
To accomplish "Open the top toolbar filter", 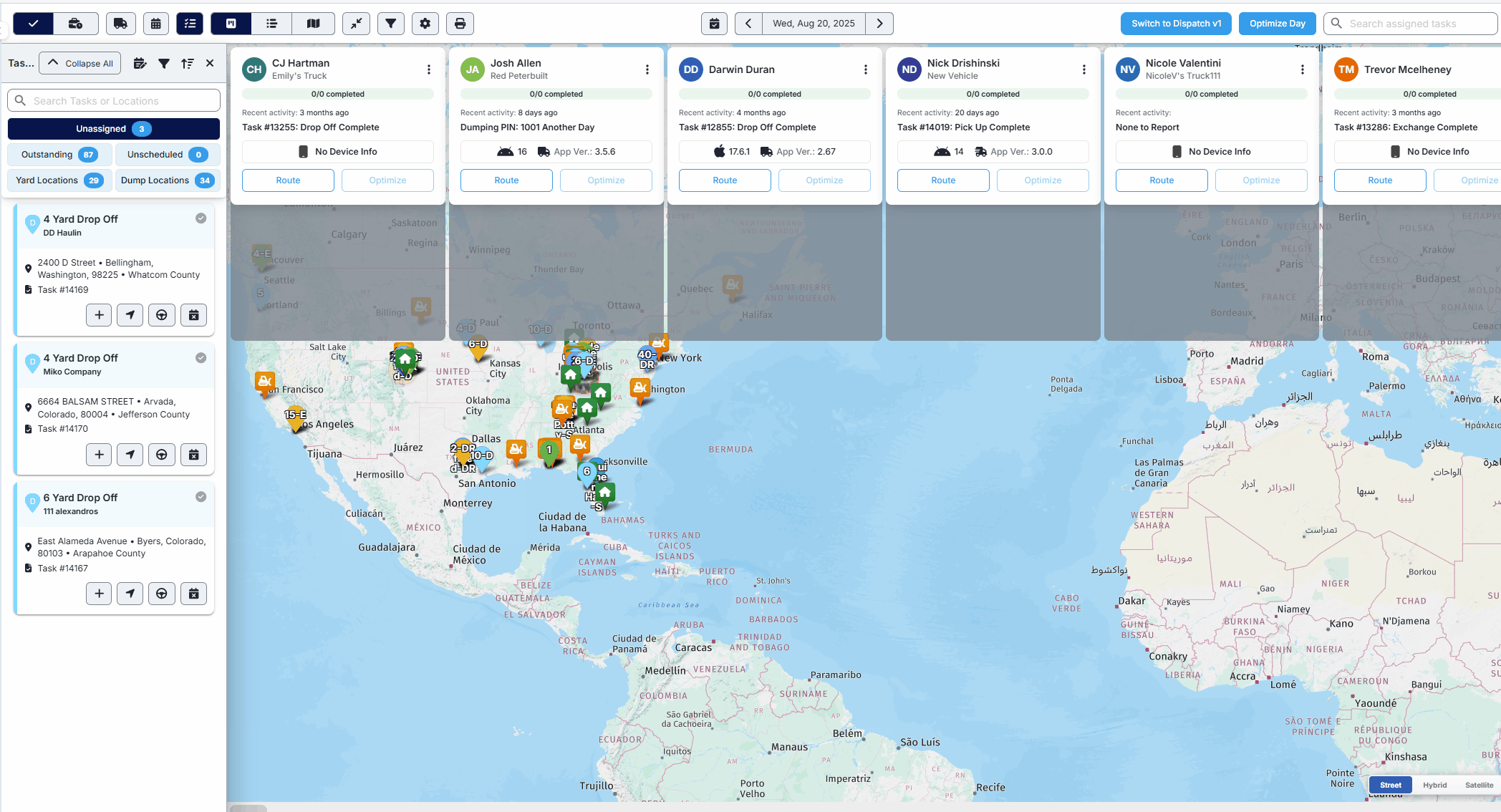I will click(390, 24).
